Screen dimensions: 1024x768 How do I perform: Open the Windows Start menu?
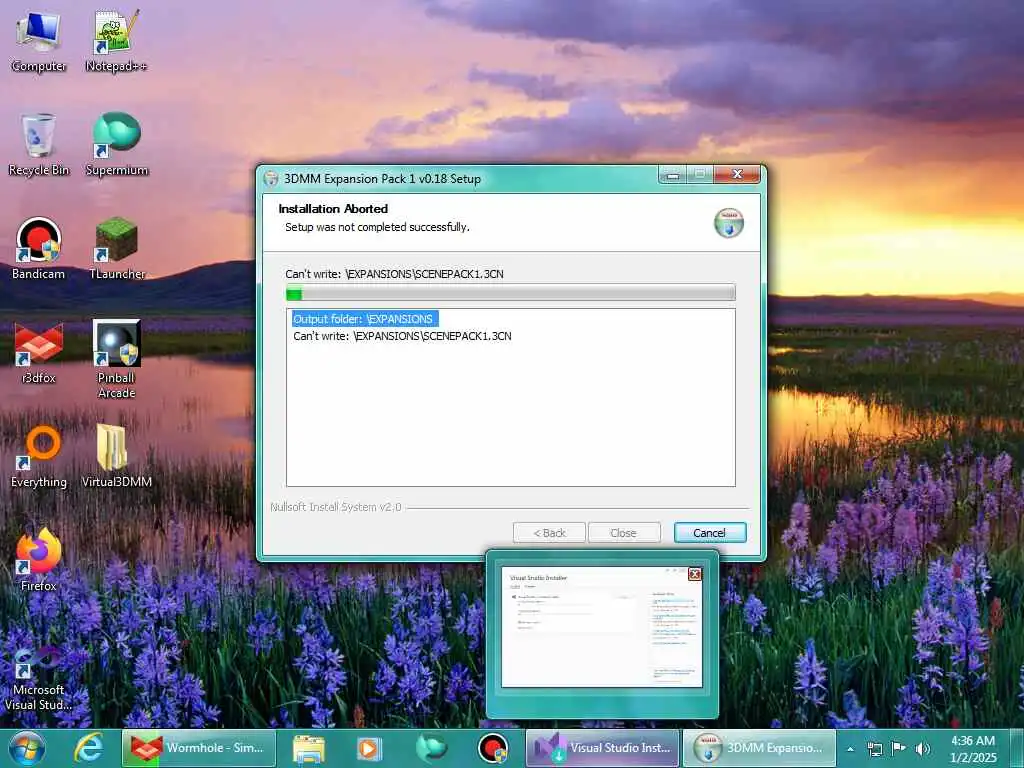point(27,748)
